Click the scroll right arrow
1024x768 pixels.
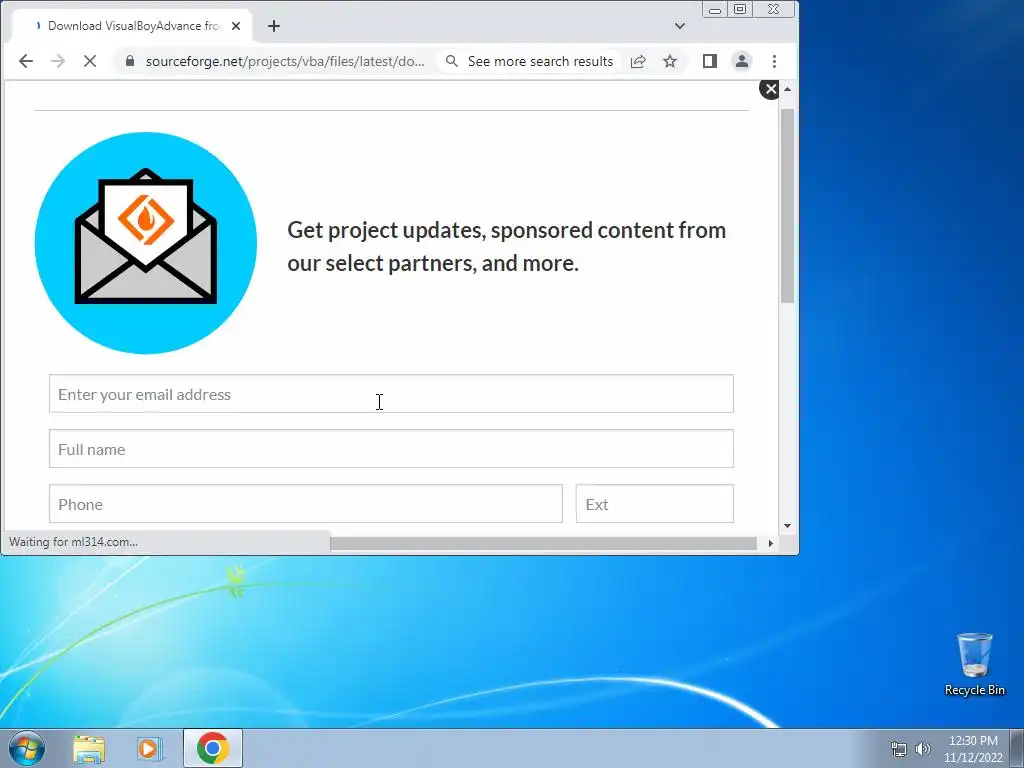pyautogui.click(x=771, y=543)
